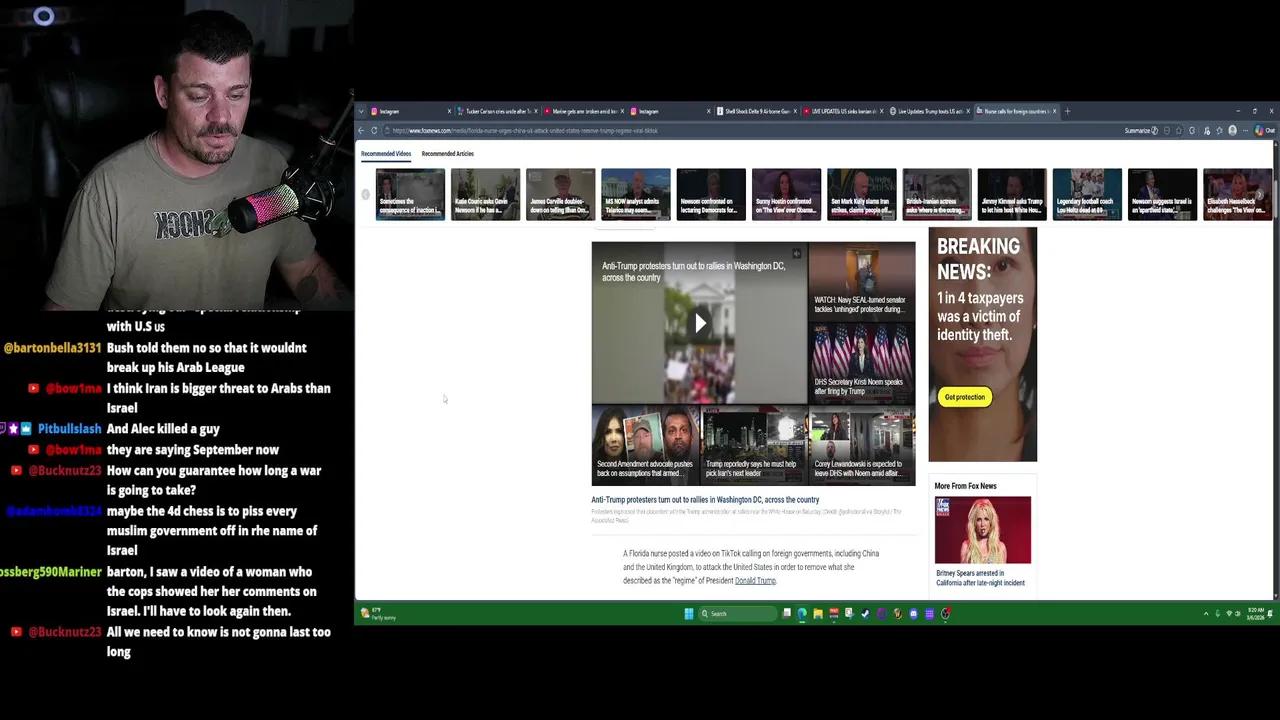This screenshot has height=720, width=1280.
Task: Open the Chat assistant button
Action: pos(1265,130)
